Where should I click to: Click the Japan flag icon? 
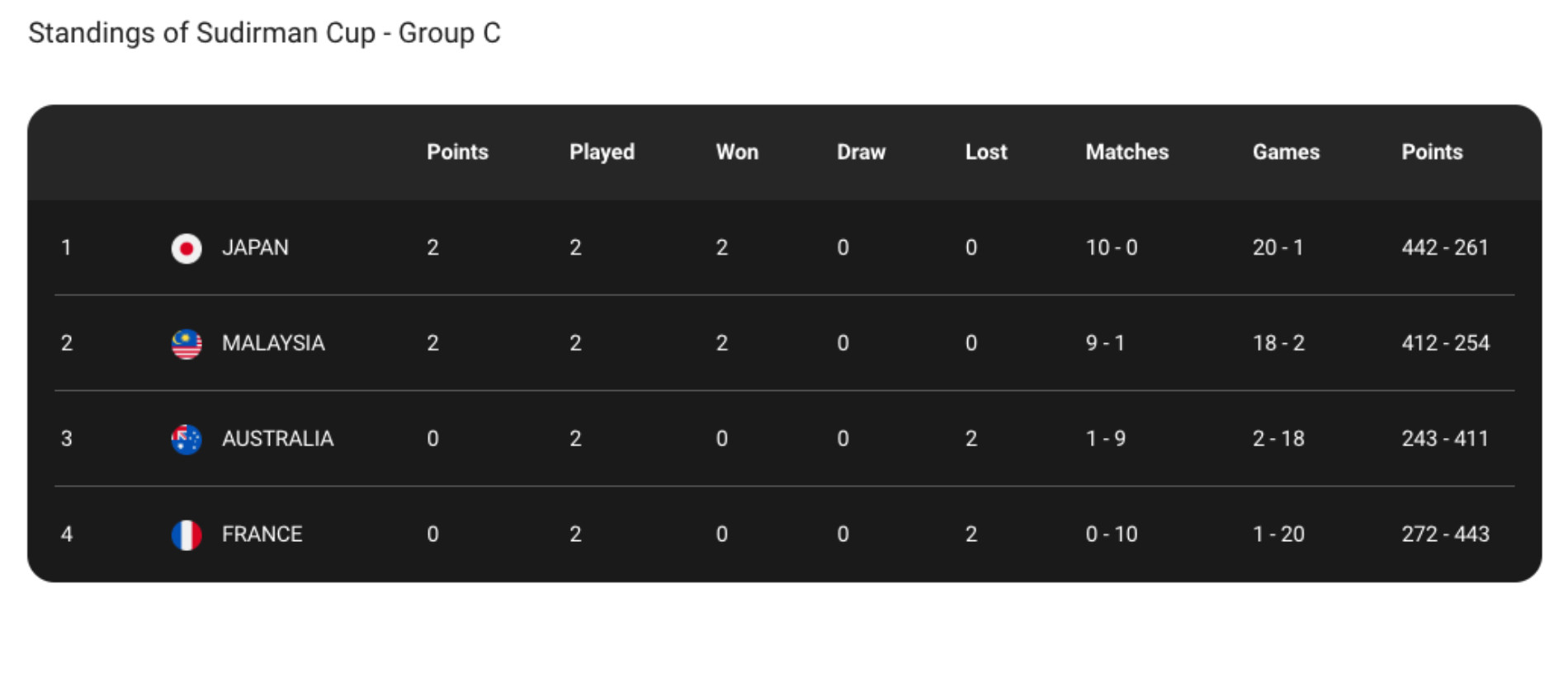(x=187, y=248)
